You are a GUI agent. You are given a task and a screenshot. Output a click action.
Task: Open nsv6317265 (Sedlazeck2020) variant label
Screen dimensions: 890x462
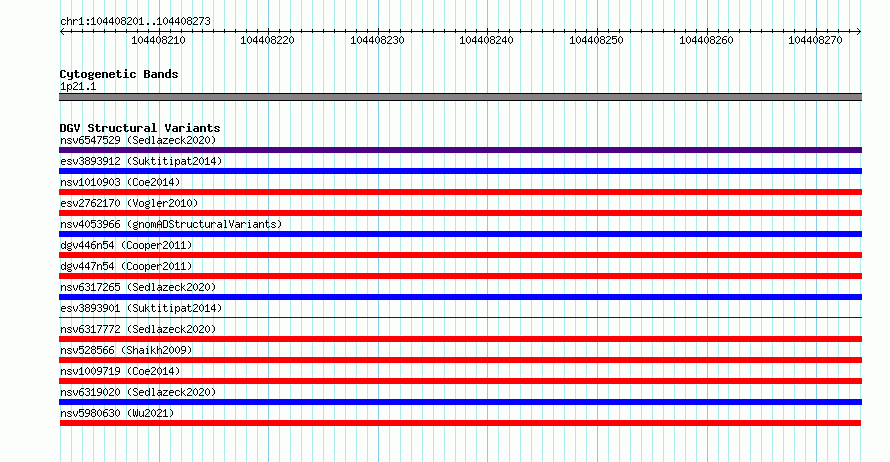(138, 287)
